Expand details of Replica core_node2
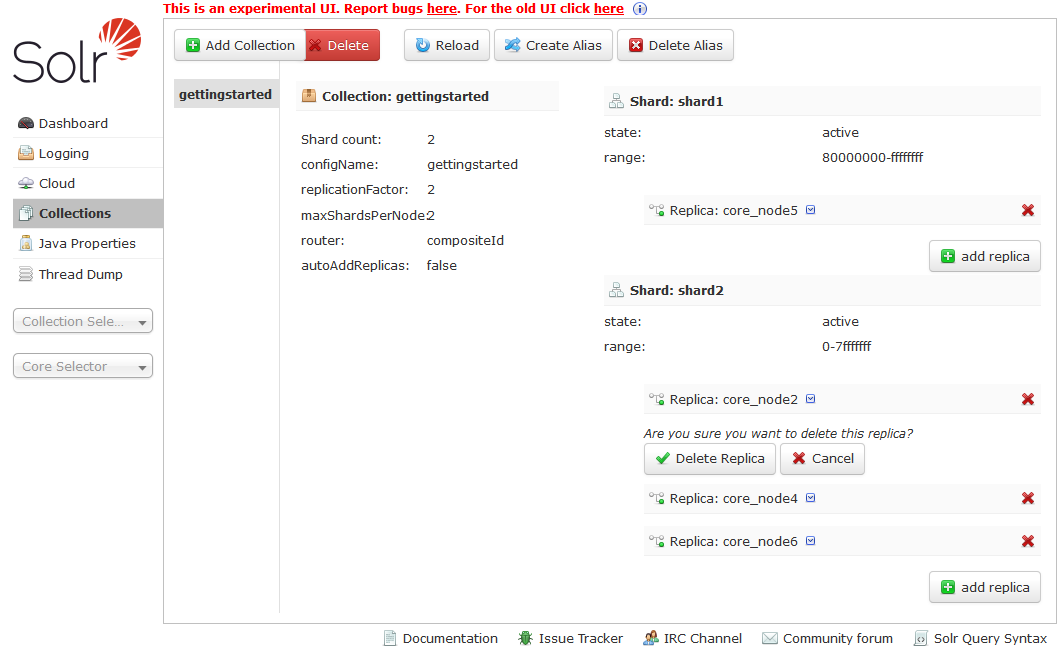The width and height of the screenshot is (1062, 653). [811, 399]
